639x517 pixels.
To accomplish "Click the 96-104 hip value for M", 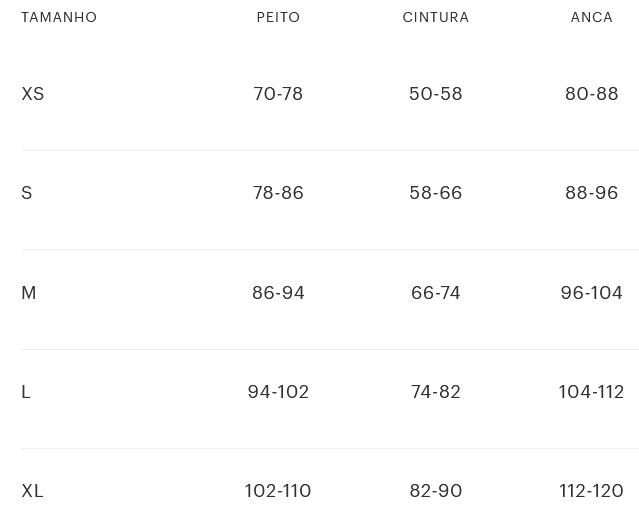I will click(x=591, y=292).
